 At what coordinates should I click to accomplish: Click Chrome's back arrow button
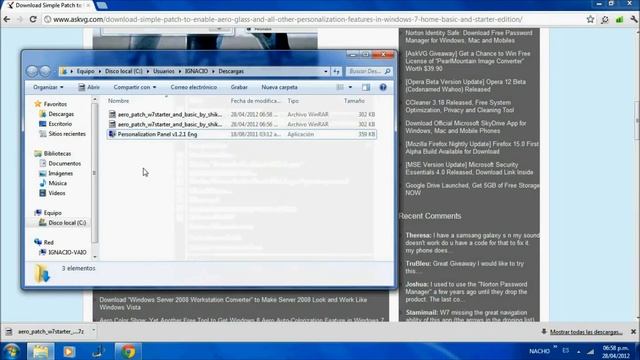click(x=7, y=19)
